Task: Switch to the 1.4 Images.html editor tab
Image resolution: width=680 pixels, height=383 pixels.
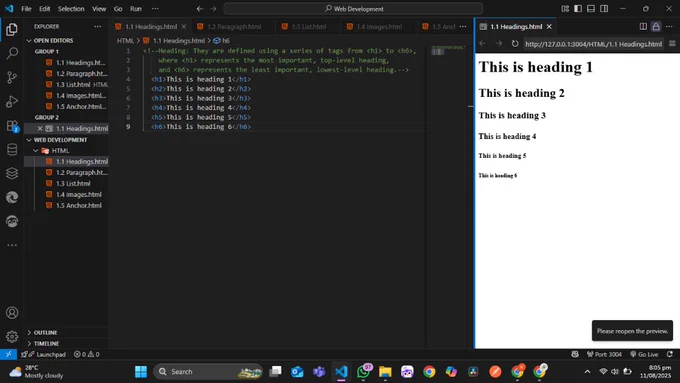Action: [379, 26]
